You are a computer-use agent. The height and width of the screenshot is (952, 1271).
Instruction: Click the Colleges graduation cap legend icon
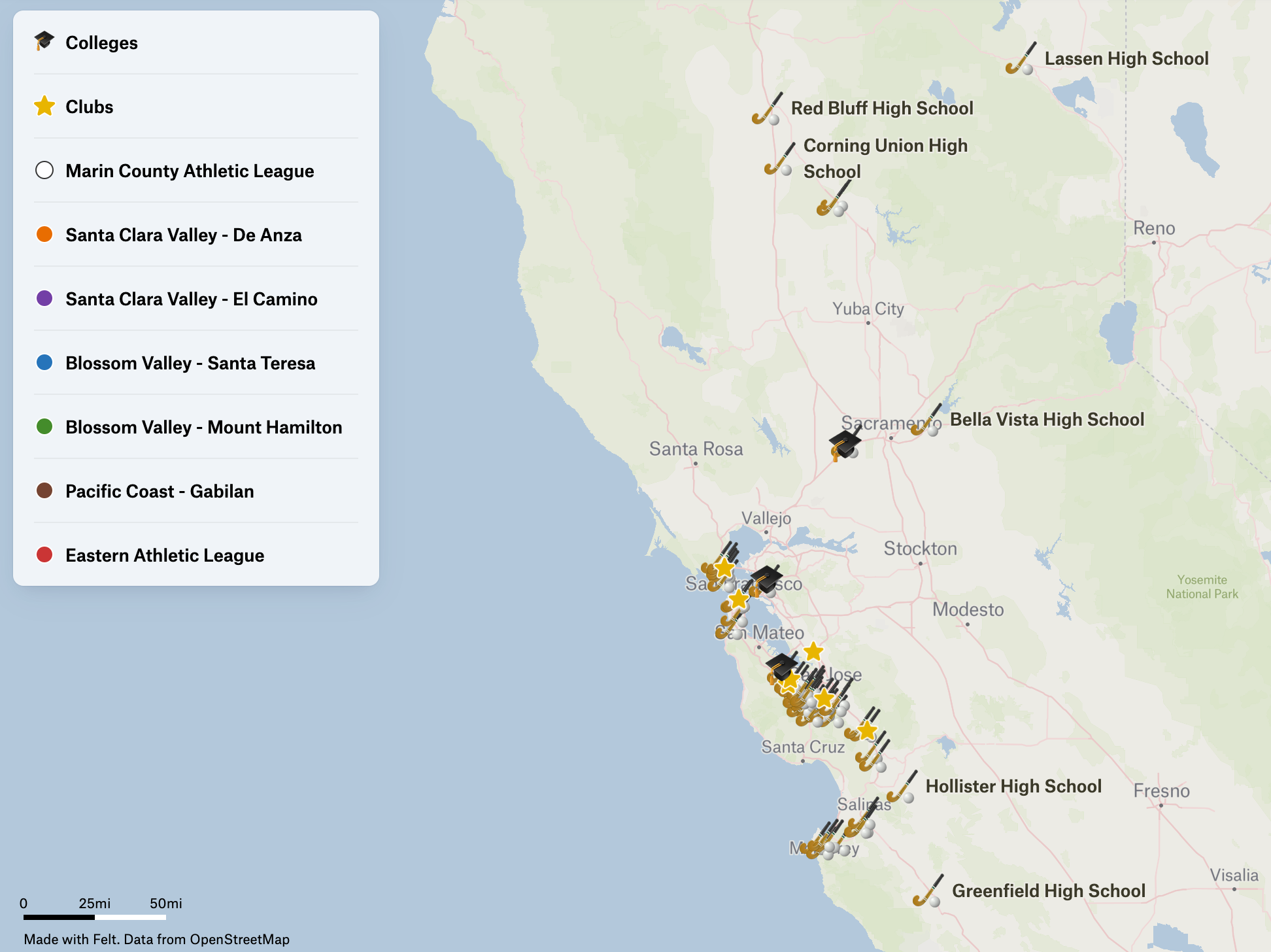click(x=44, y=42)
